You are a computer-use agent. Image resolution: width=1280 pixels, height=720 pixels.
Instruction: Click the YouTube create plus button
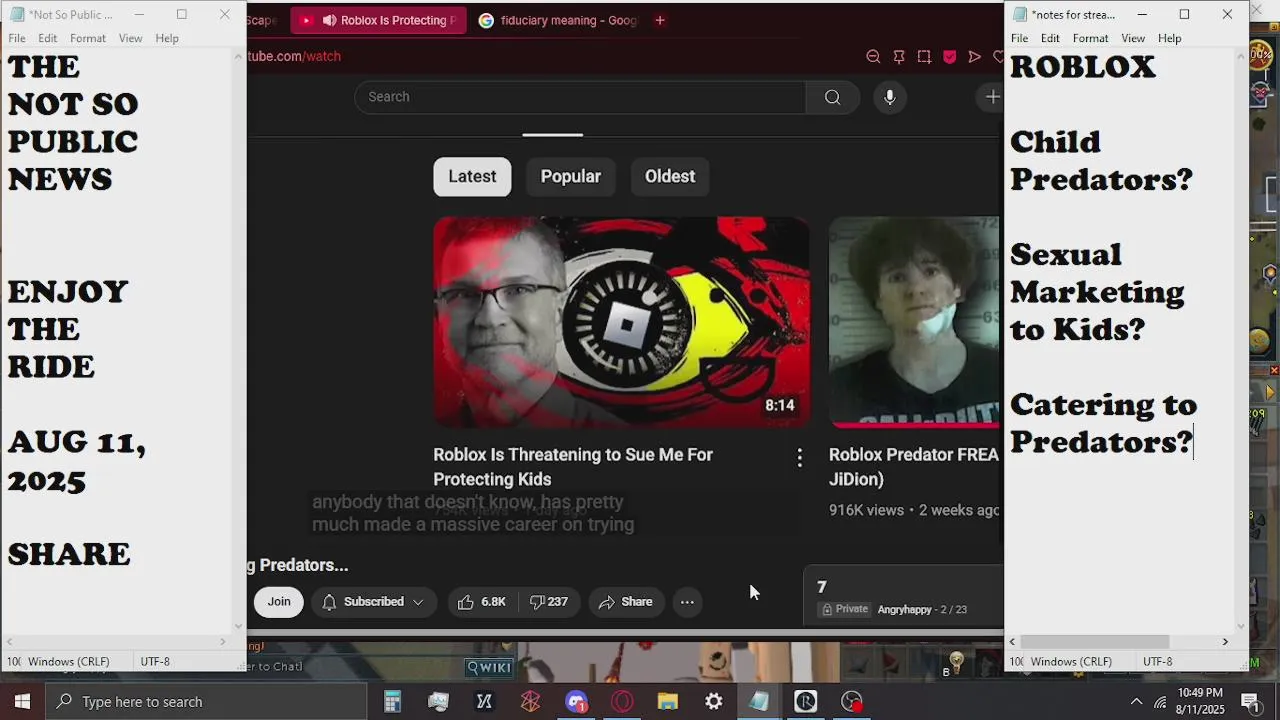[x=992, y=97]
